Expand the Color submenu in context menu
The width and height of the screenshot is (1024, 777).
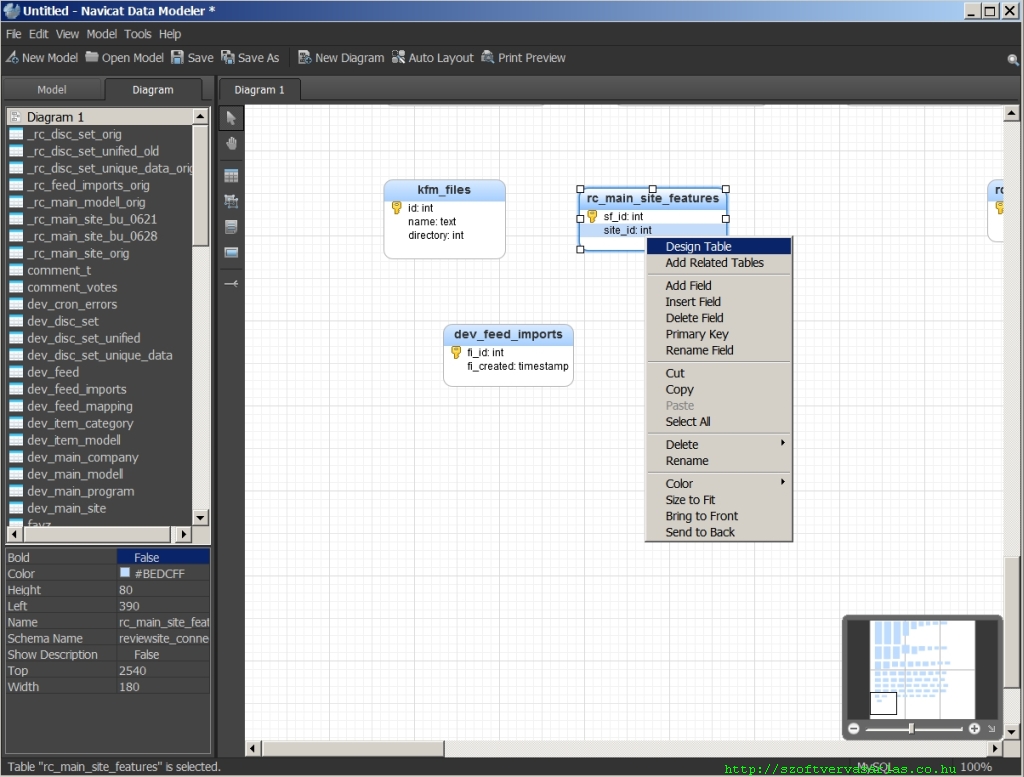tap(718, 484)
